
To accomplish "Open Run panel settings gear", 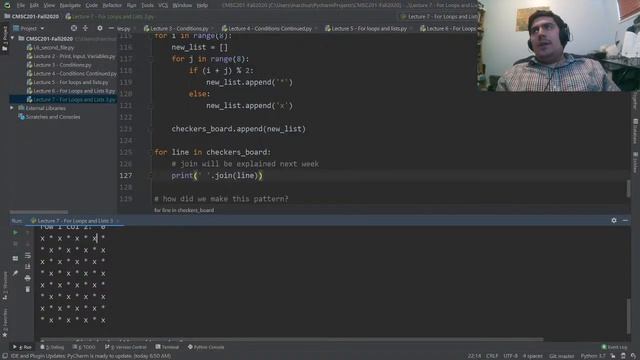I will [x=614, y=220].
